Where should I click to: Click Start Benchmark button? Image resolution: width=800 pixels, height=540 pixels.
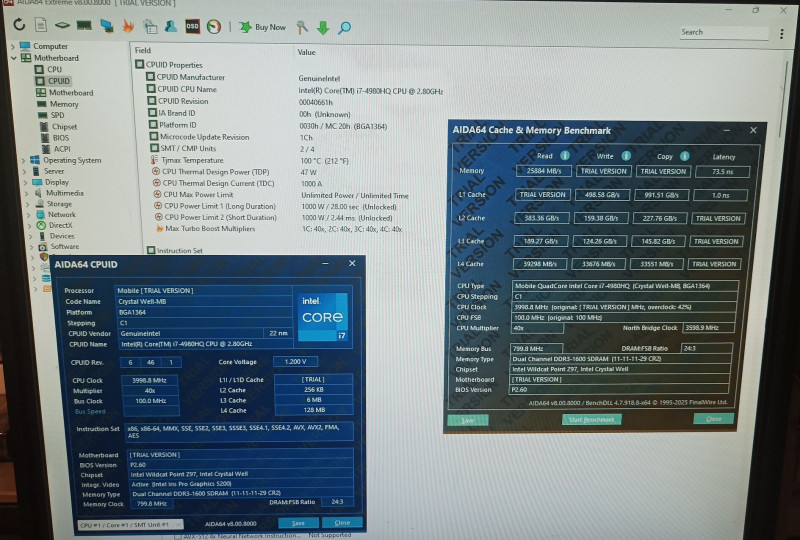click(x=592, y=420)
